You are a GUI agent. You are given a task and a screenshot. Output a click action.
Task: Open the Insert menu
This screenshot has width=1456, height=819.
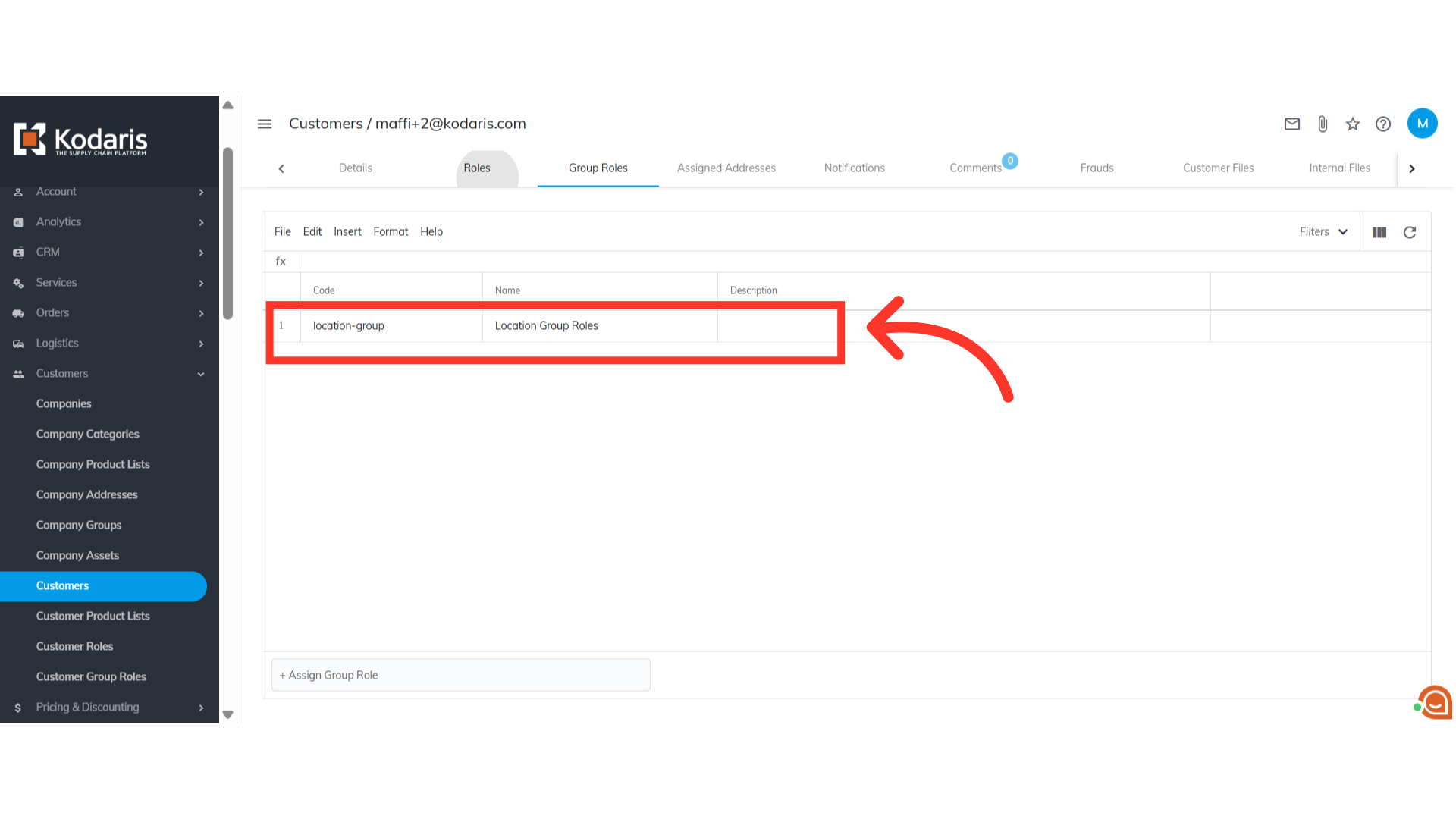tap(347, 232)
